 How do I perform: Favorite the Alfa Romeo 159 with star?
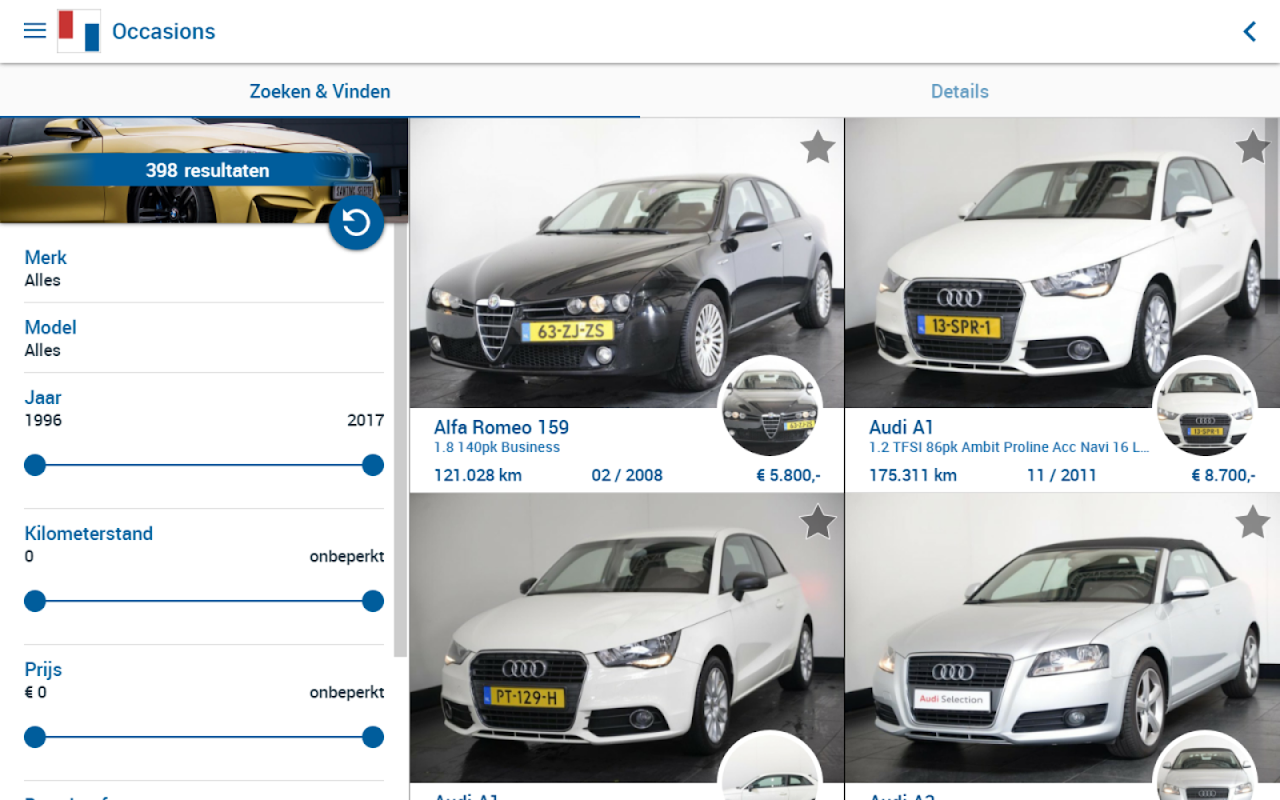click(818, 147)
